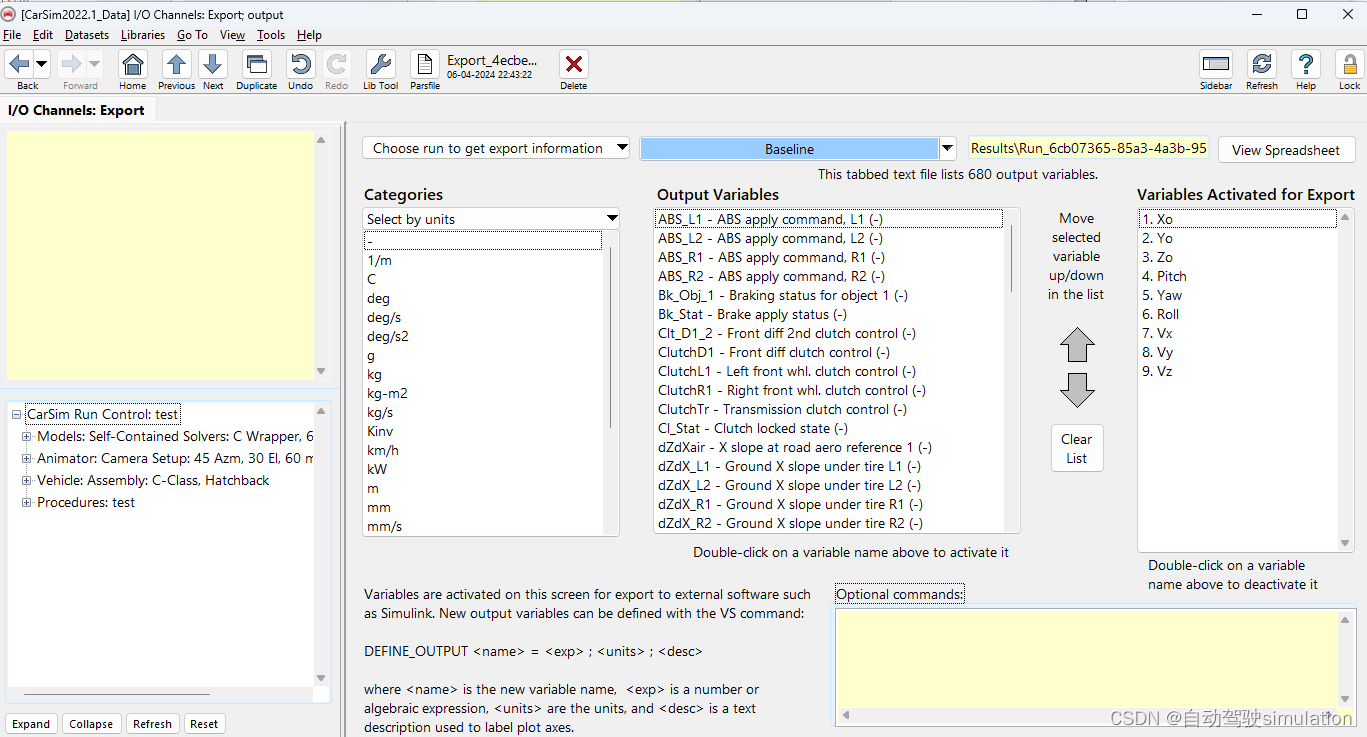Collapse the CarSim Run Control: test node

click(17, 414)
